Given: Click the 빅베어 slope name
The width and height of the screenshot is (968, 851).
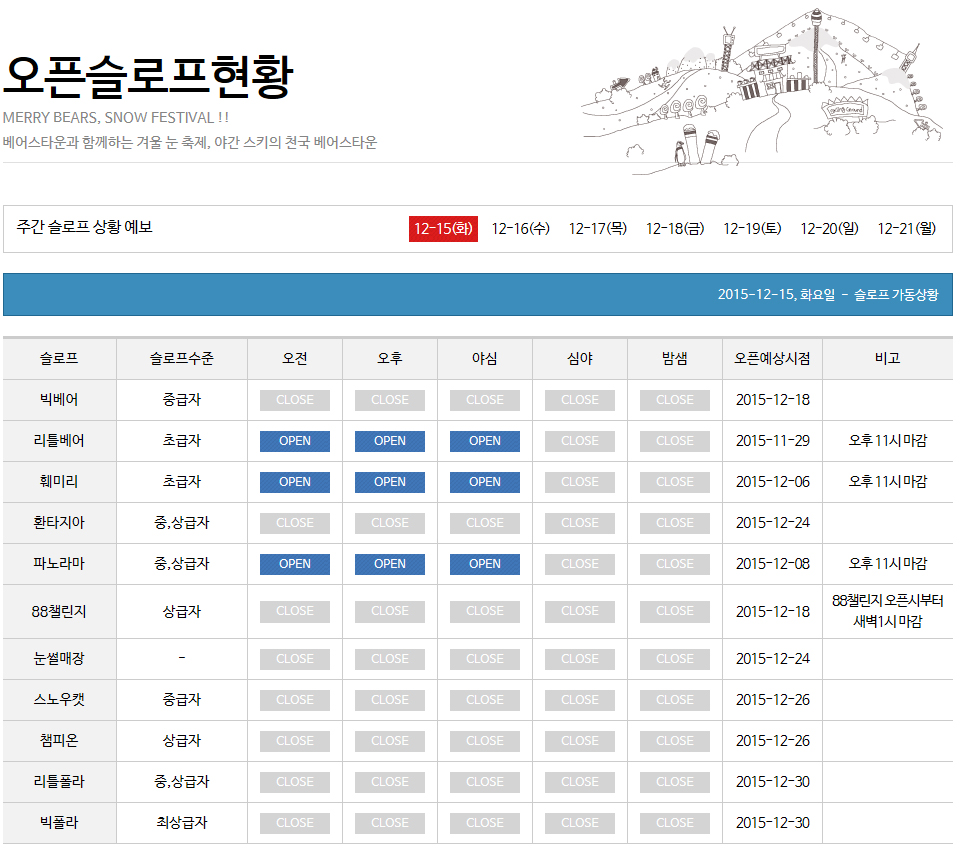Looking at the screenshot, I should [59, 400].
